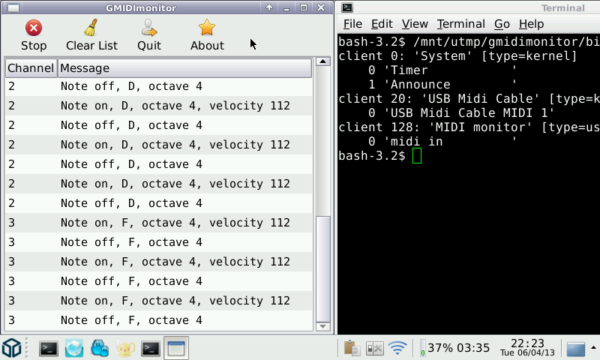Screen dimensions: 600x360
Task: Open the start menu cube icon in taskbar
Action: 12,348
